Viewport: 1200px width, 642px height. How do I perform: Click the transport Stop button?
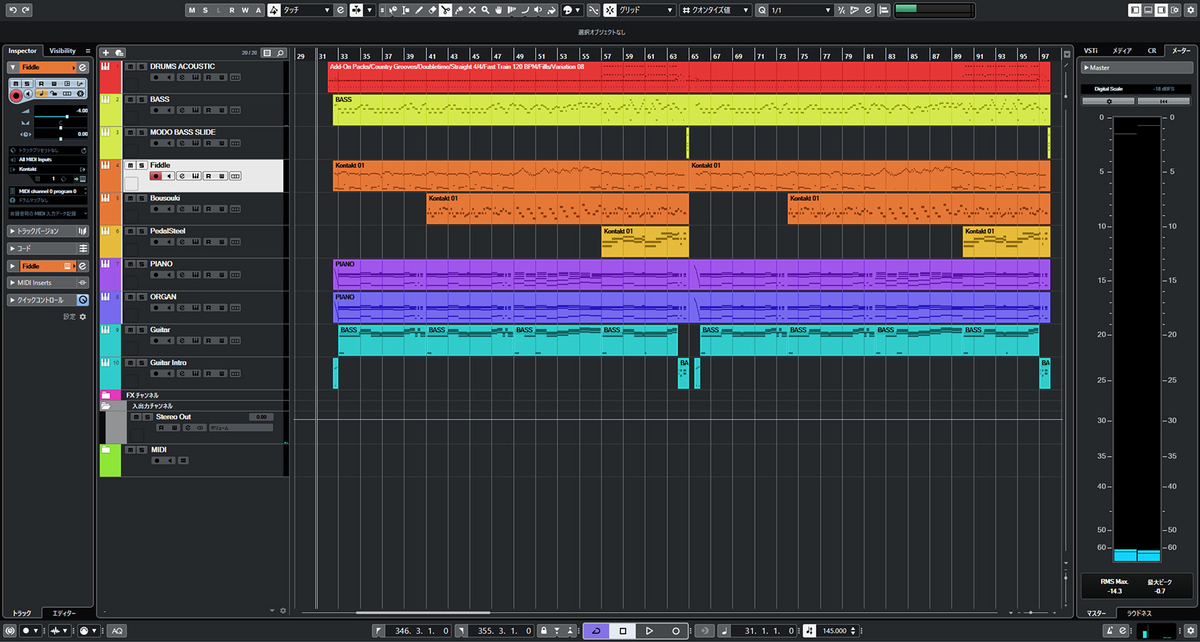tap(622, 631)
